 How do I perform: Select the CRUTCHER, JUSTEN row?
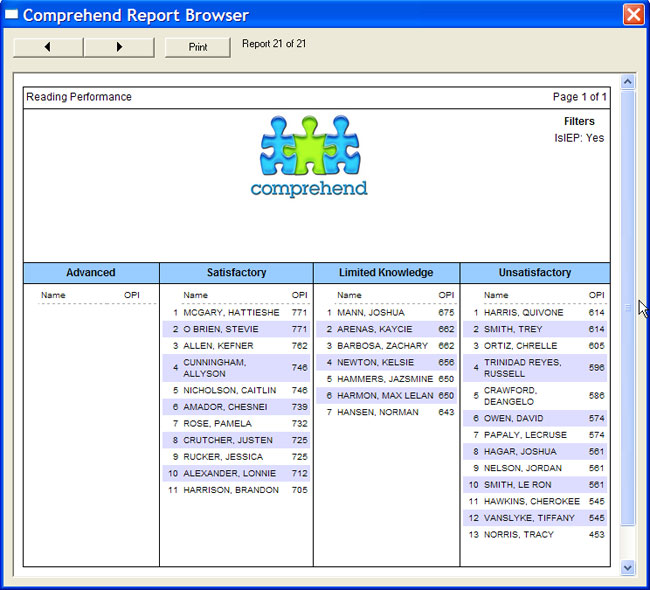click(236, 440)
